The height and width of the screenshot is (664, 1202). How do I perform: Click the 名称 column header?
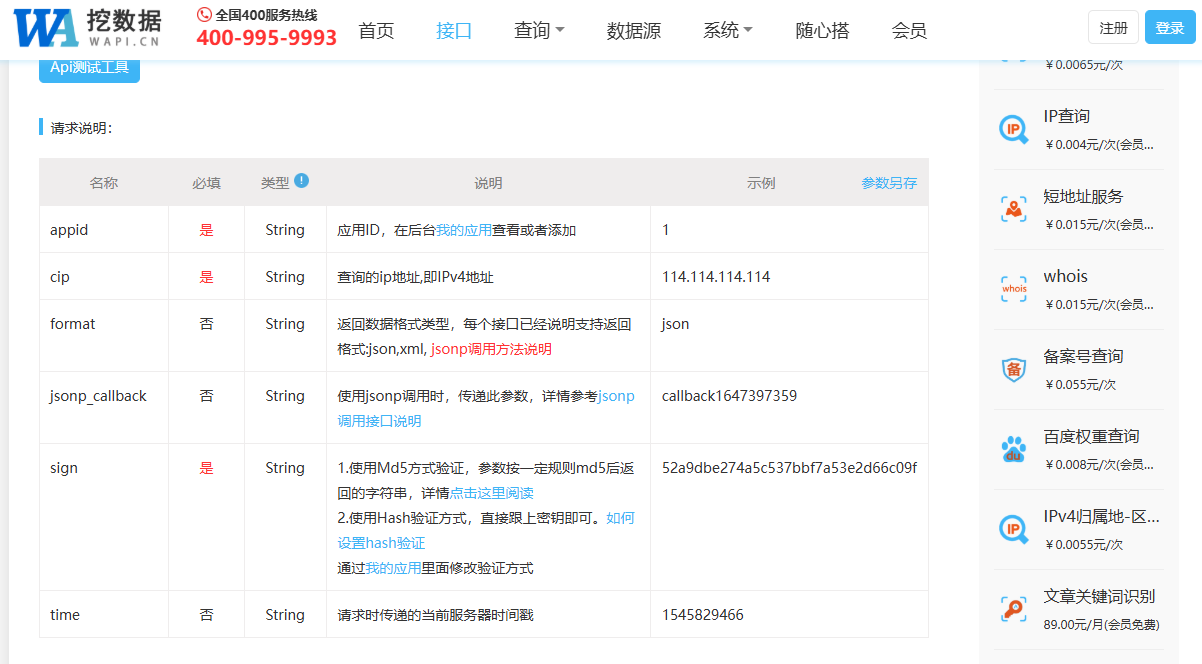[104, 183]
